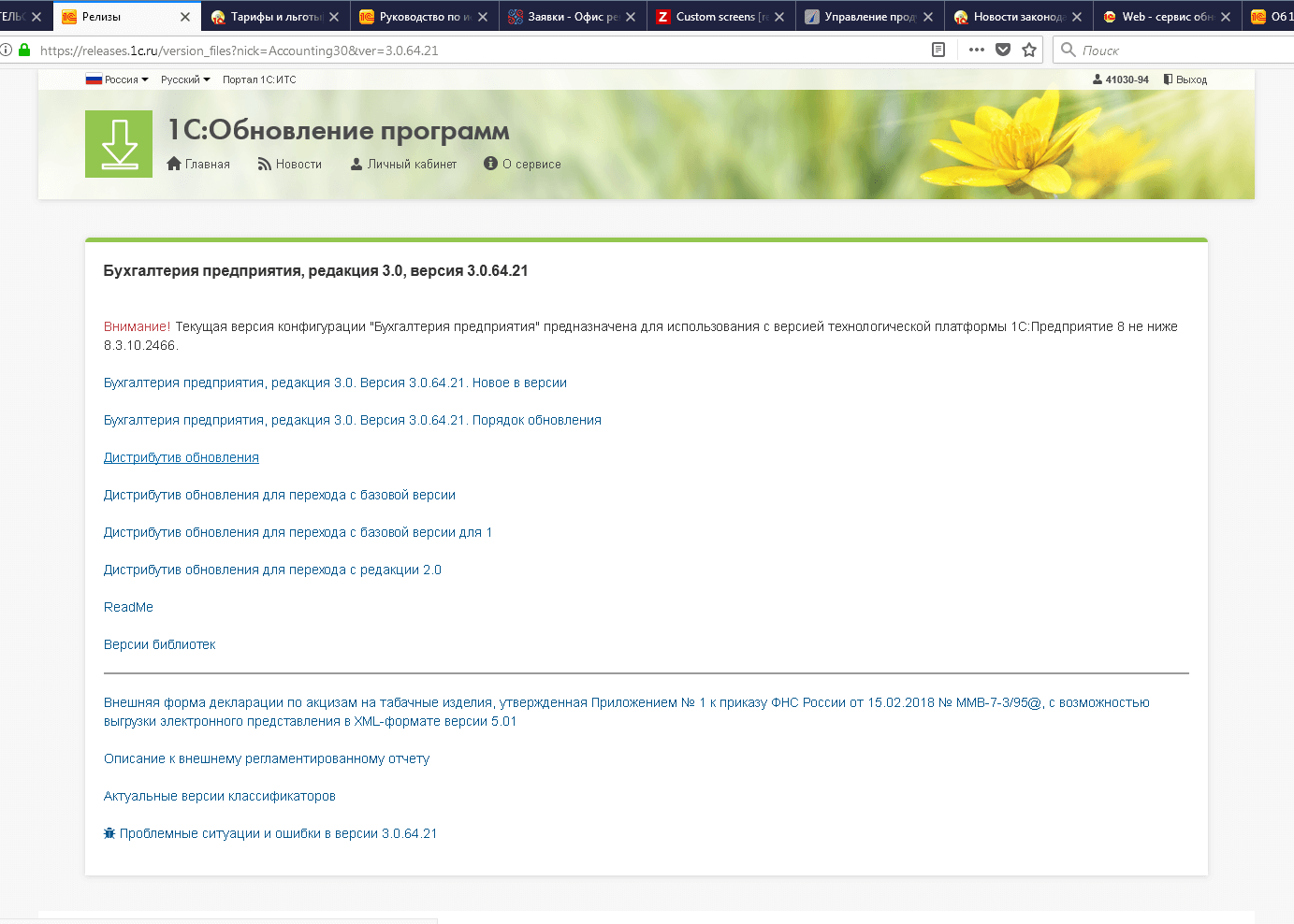
Task: Open Личный кабинет
Action: (x=403, y=164)
